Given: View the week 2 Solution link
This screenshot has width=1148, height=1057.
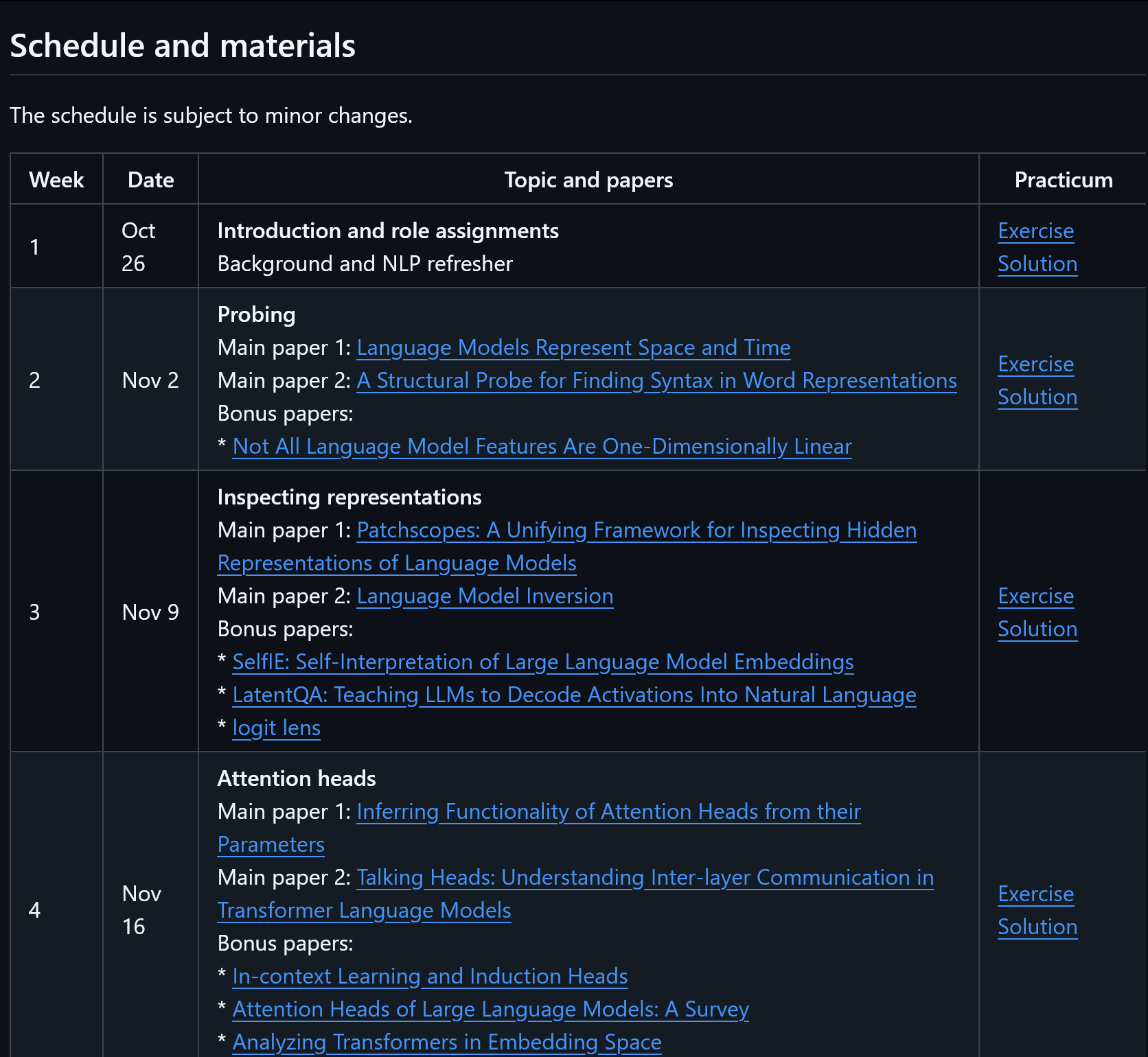Looking at the screenshot, I should coord(1037,397).
